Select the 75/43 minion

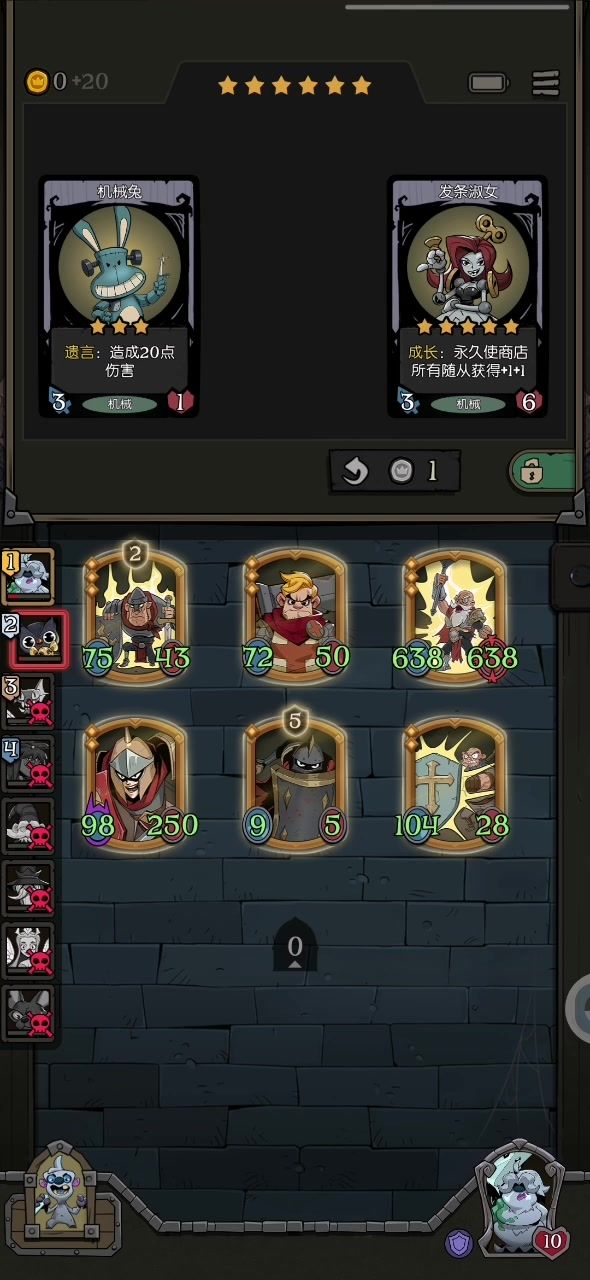click(x=136, y=613)
